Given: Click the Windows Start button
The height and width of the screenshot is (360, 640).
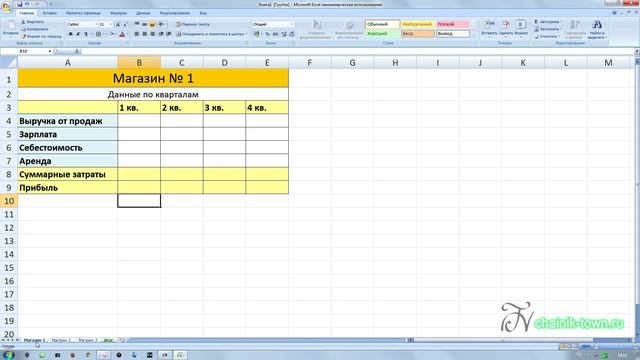Looking at the screenshot, I should pos(8,355).
